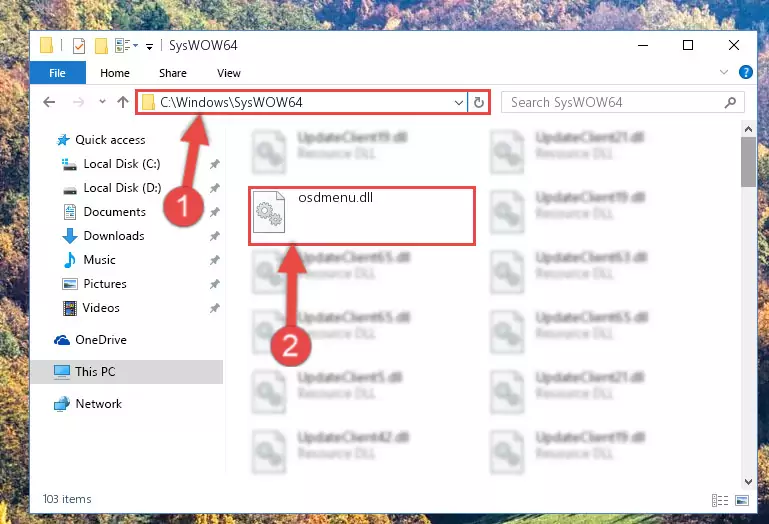Select the osdmenu.dll file icon
This screenshot has width=769, height=524.
tap(269, 212)
